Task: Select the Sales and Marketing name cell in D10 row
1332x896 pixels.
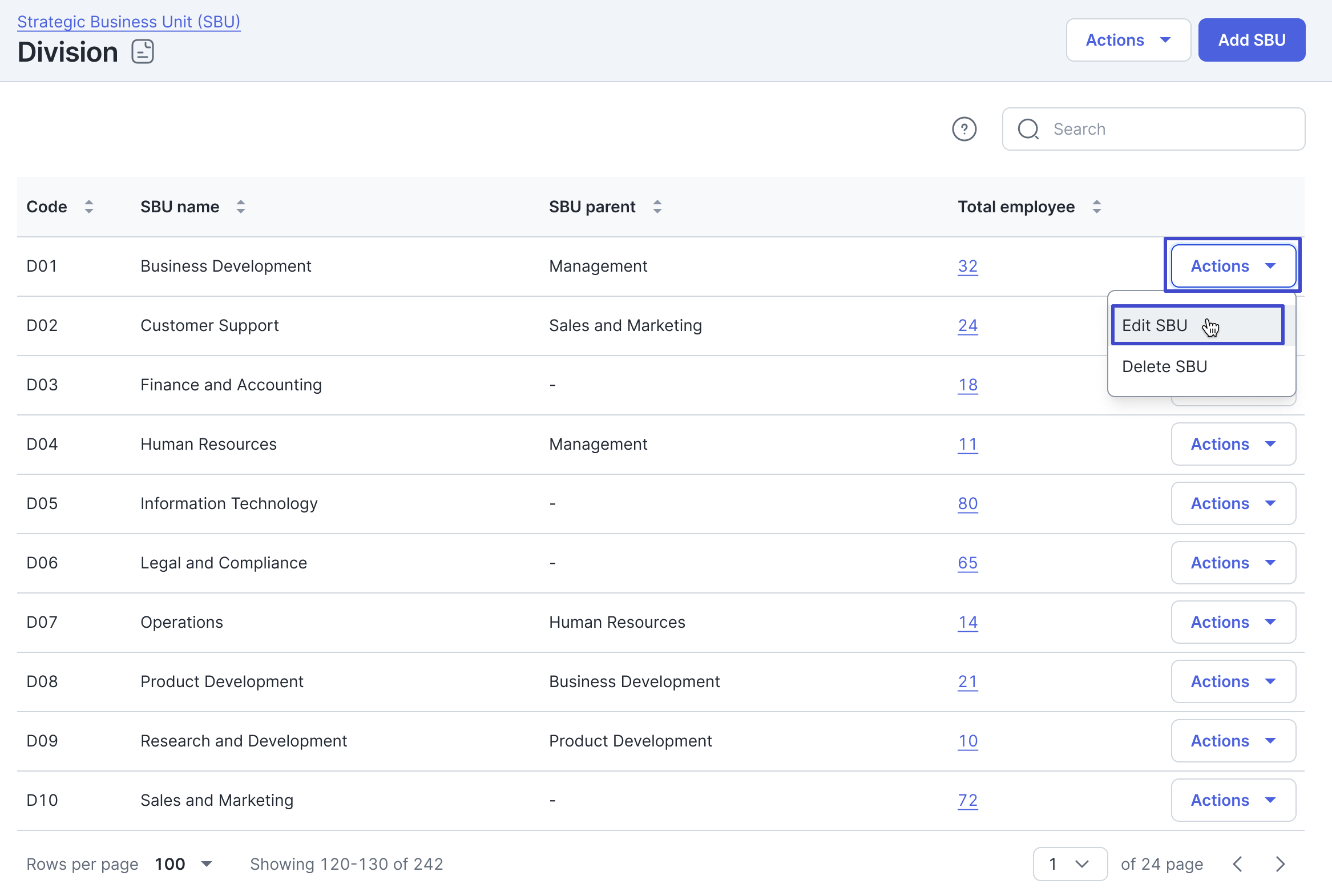Action: click(x=216, y=801)
